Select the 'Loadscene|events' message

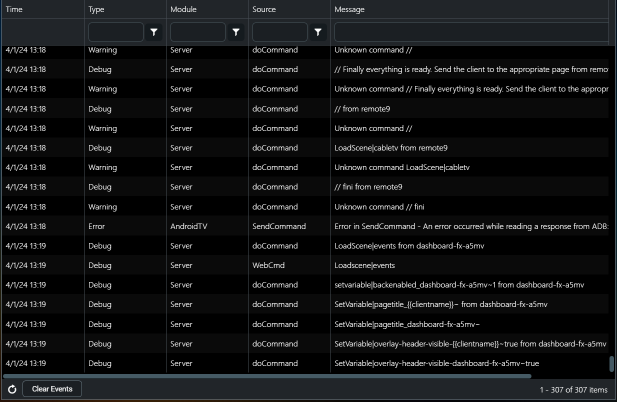364,265
